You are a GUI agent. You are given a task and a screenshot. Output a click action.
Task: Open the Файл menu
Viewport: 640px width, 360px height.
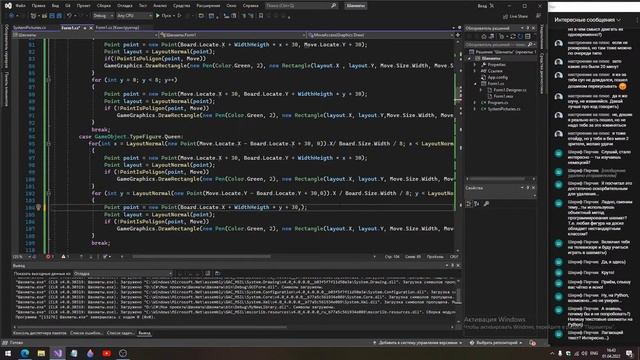(x=20, y=6)
